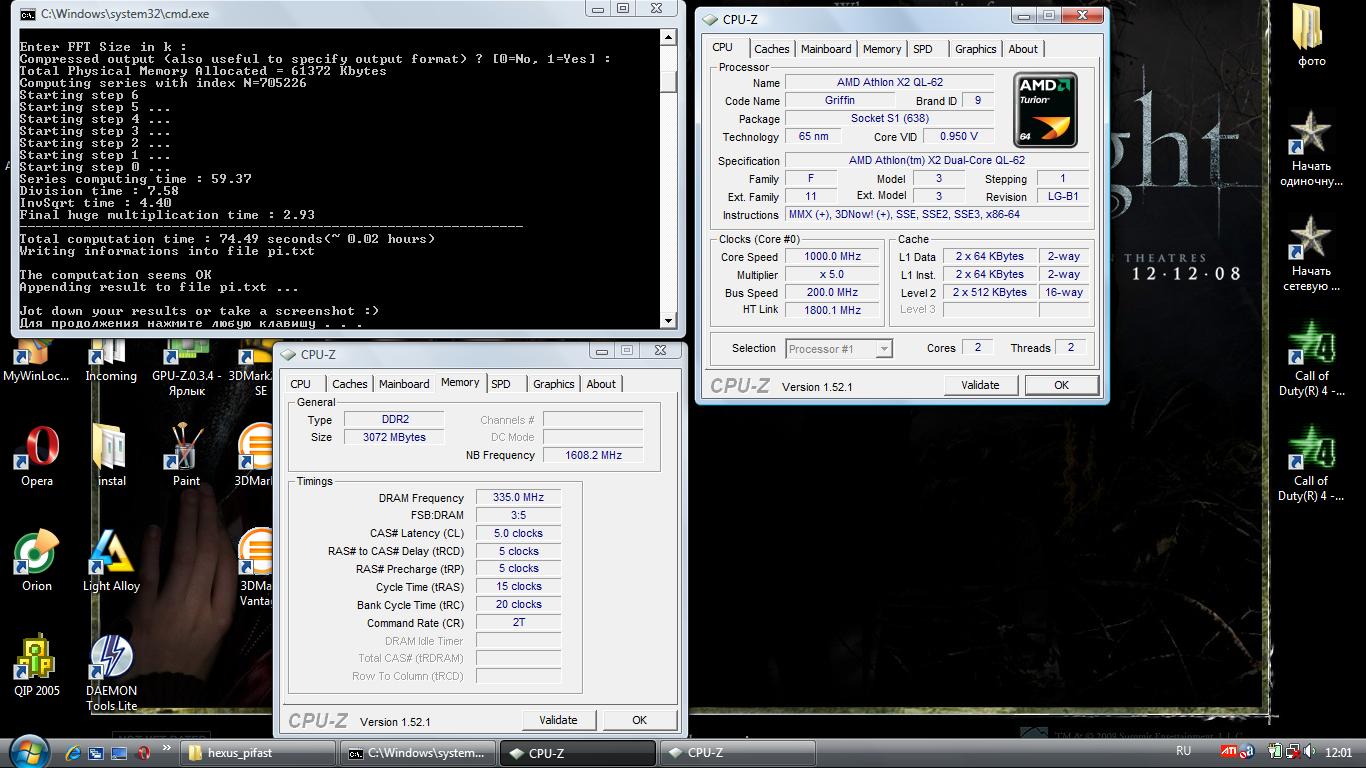1366x768 pixels.
Task: Click the cmd.exe title bar icon
Action: [x=28, y=14]
